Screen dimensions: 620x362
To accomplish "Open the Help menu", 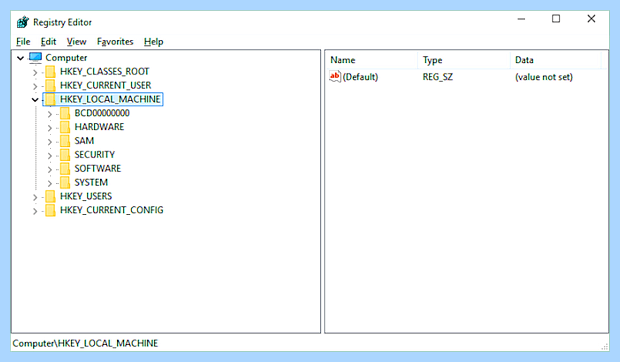I will coord(153,41).
